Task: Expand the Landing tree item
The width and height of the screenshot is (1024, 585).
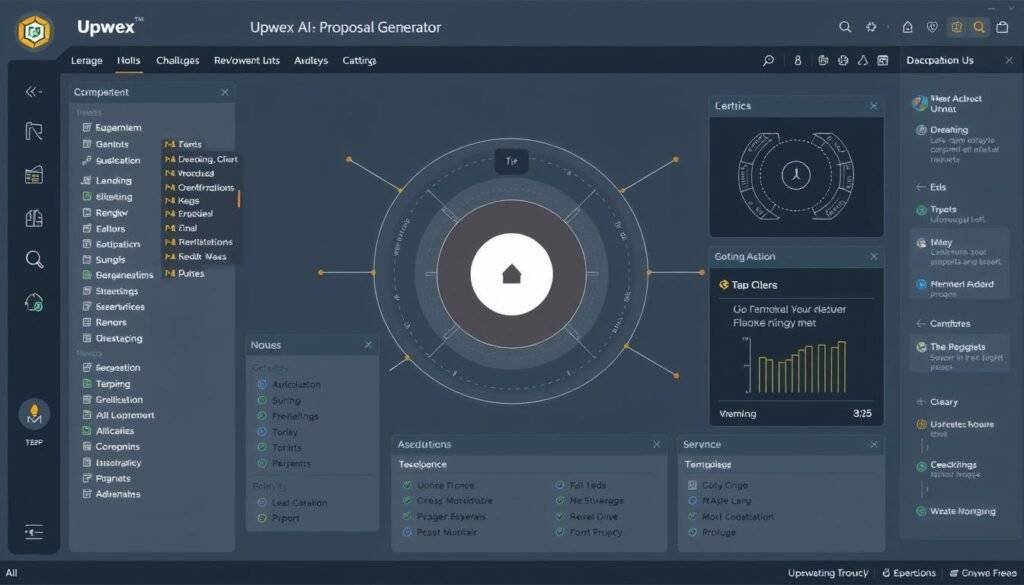Action: pos(87,180)
